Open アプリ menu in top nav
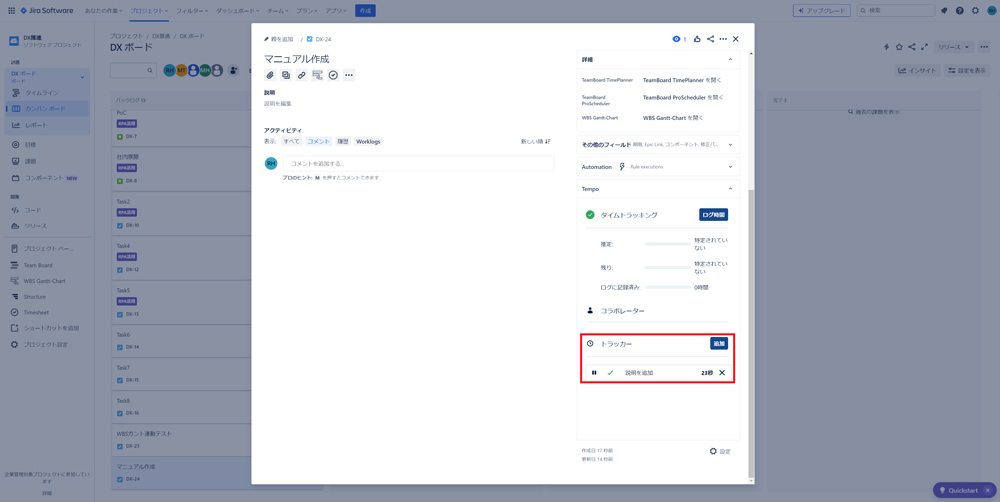1000x502 pixels. [336, 11]
